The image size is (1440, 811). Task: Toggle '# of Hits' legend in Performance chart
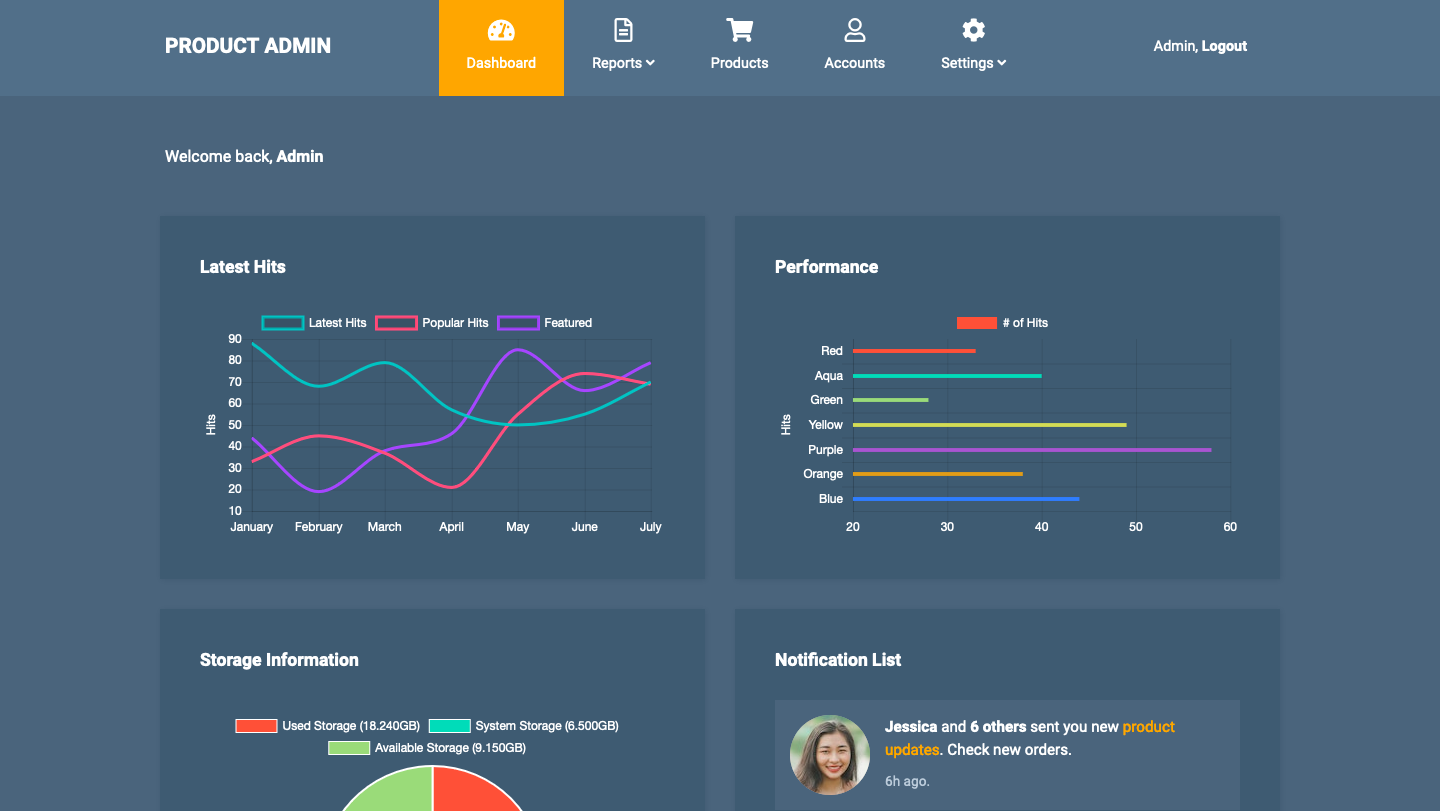[1002, 323]
